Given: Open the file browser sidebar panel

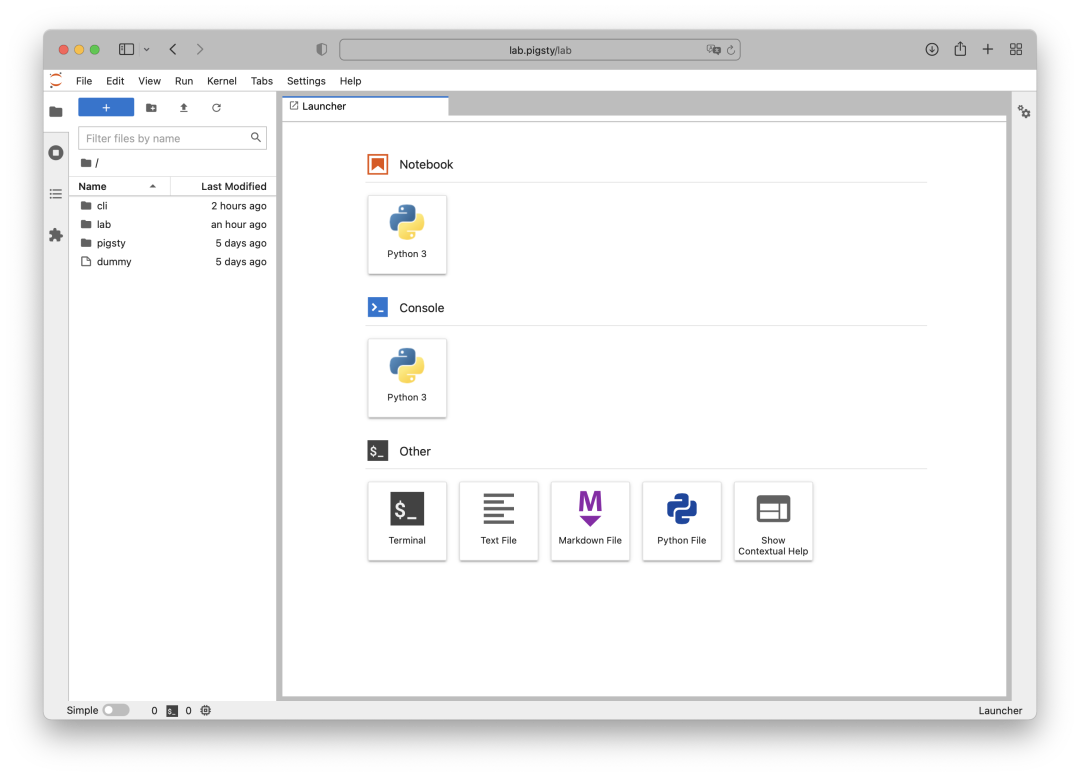Looking at the screenshot, I should click(x=56, y=111).
